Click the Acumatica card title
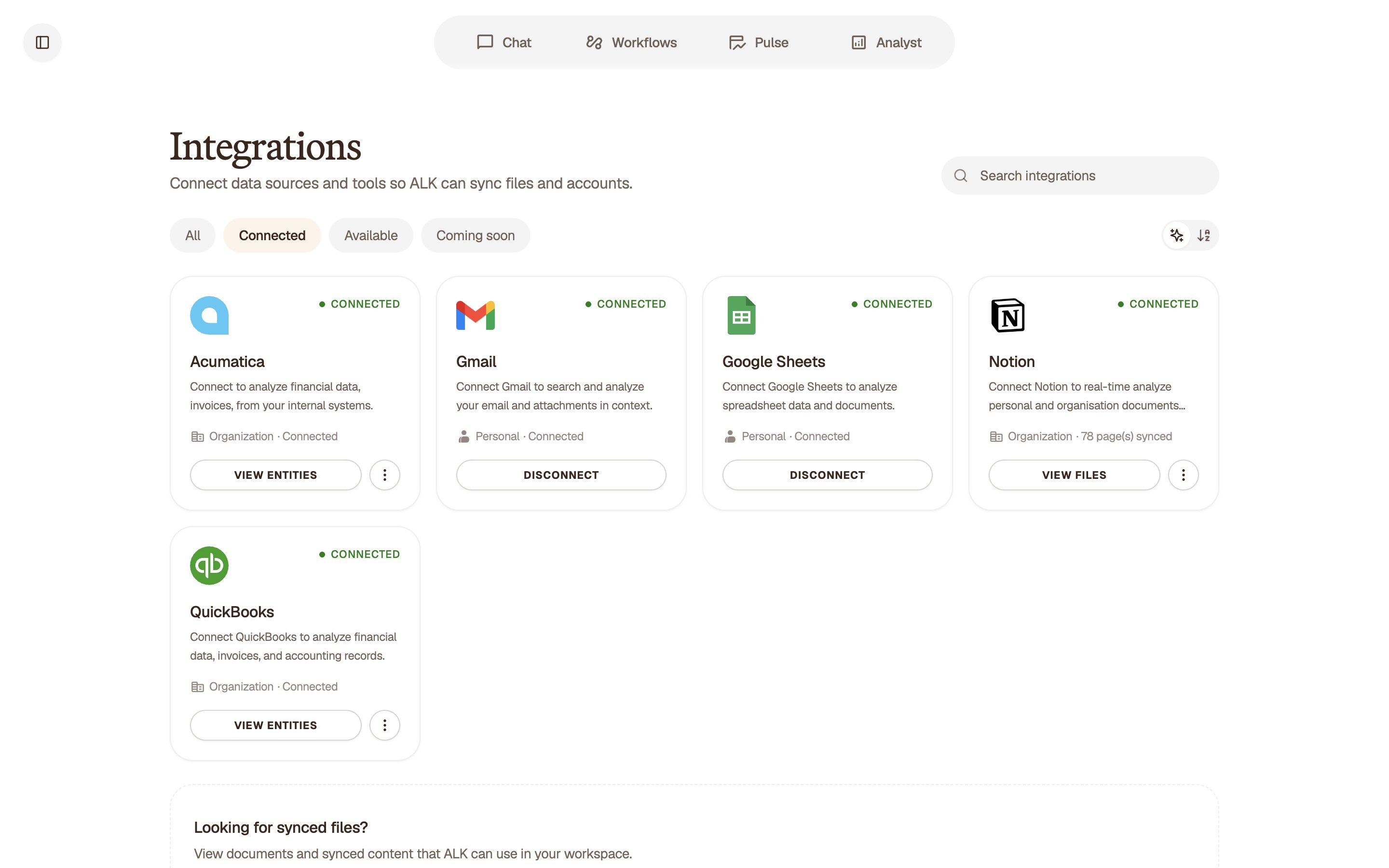Viewport: 1389px width, 868px height. point(227,362)
